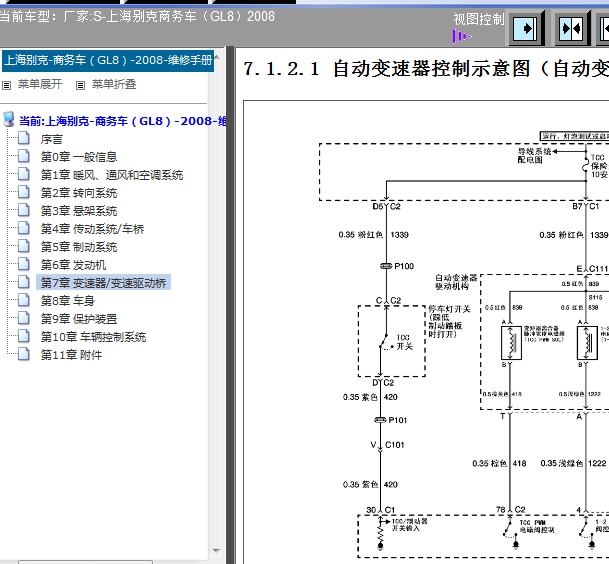The image size is (609, 564).
Task: Click the 0.35 浅绿色 1222 wire label
Action: (x=573, y=463)
